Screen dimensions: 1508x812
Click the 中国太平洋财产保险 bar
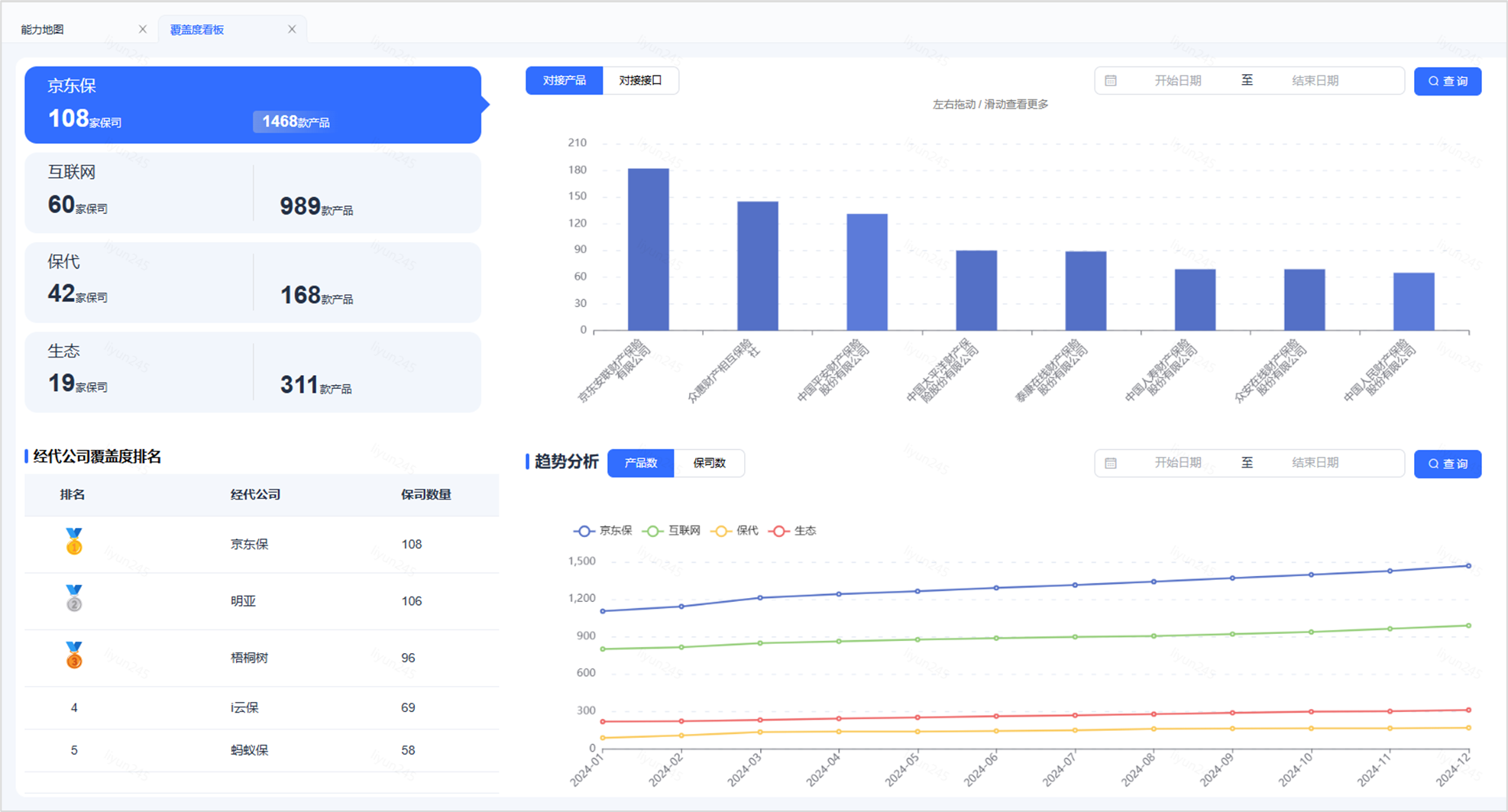[976, 291]
